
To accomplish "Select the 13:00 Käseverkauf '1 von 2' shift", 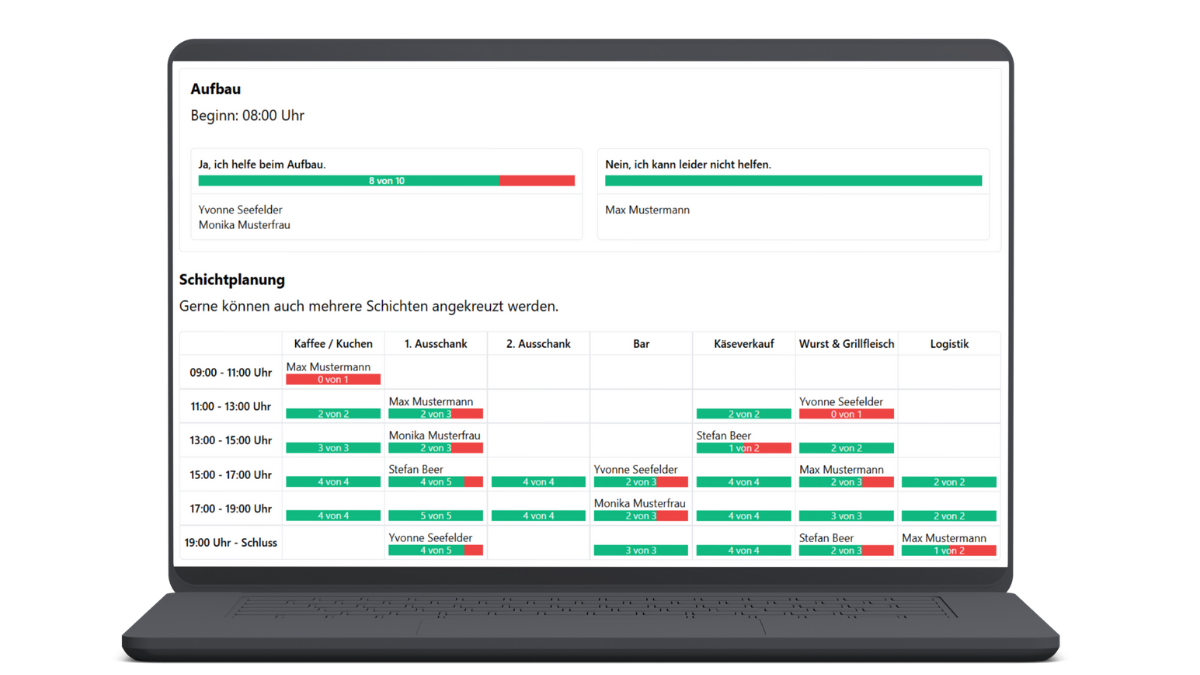I will pos(743,448).
